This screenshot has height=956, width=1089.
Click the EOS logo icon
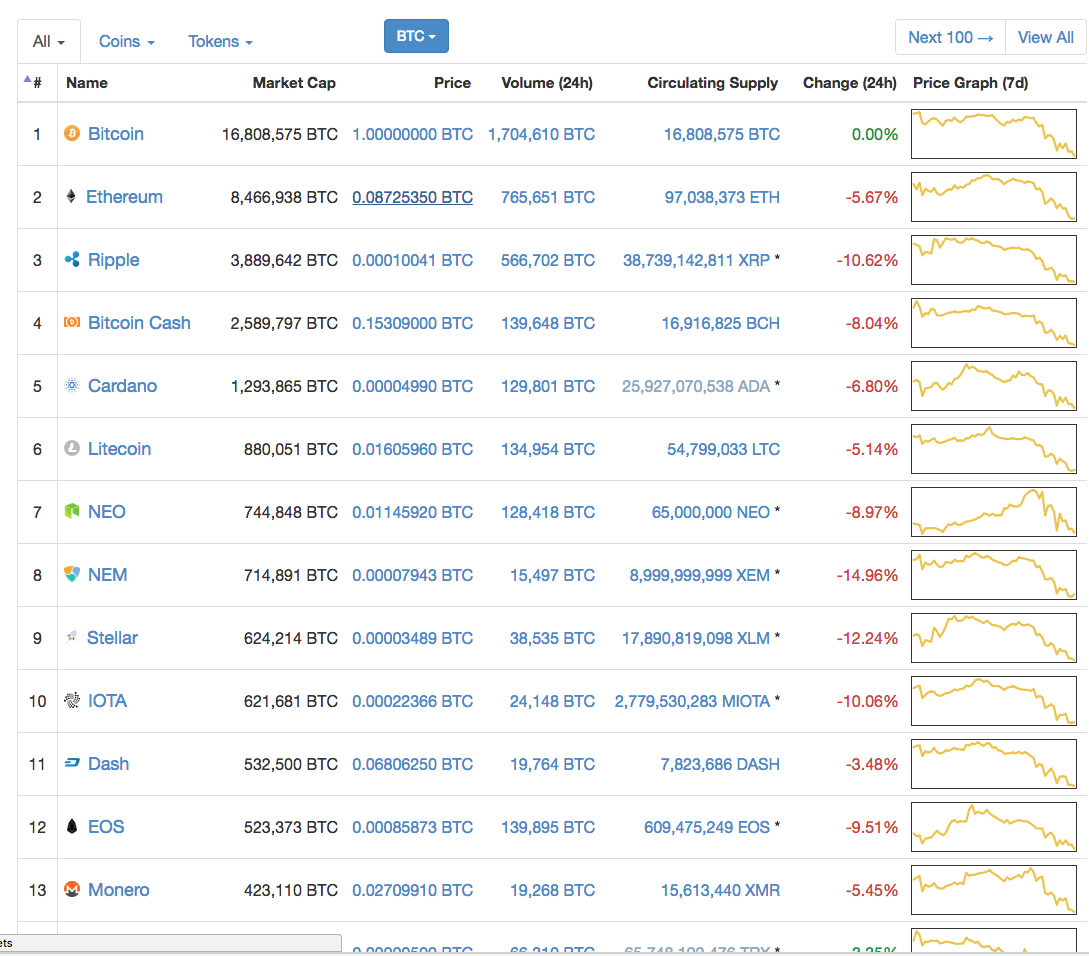tap(72, 826)
